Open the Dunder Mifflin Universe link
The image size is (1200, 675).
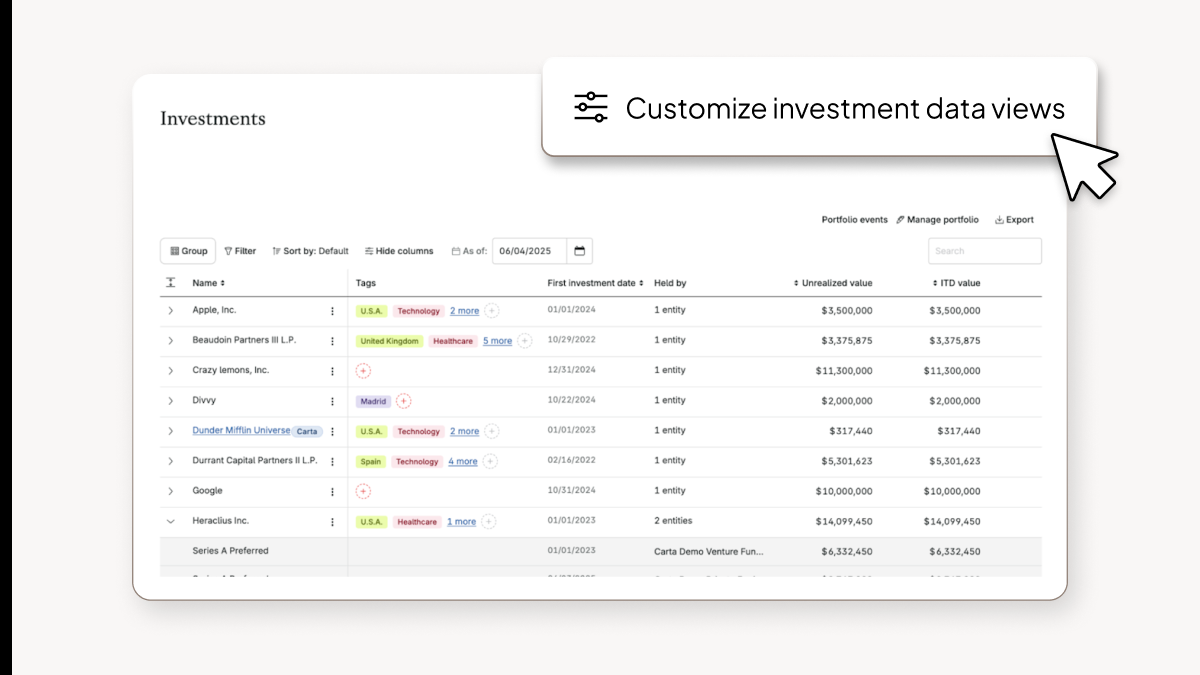[243, 431]
